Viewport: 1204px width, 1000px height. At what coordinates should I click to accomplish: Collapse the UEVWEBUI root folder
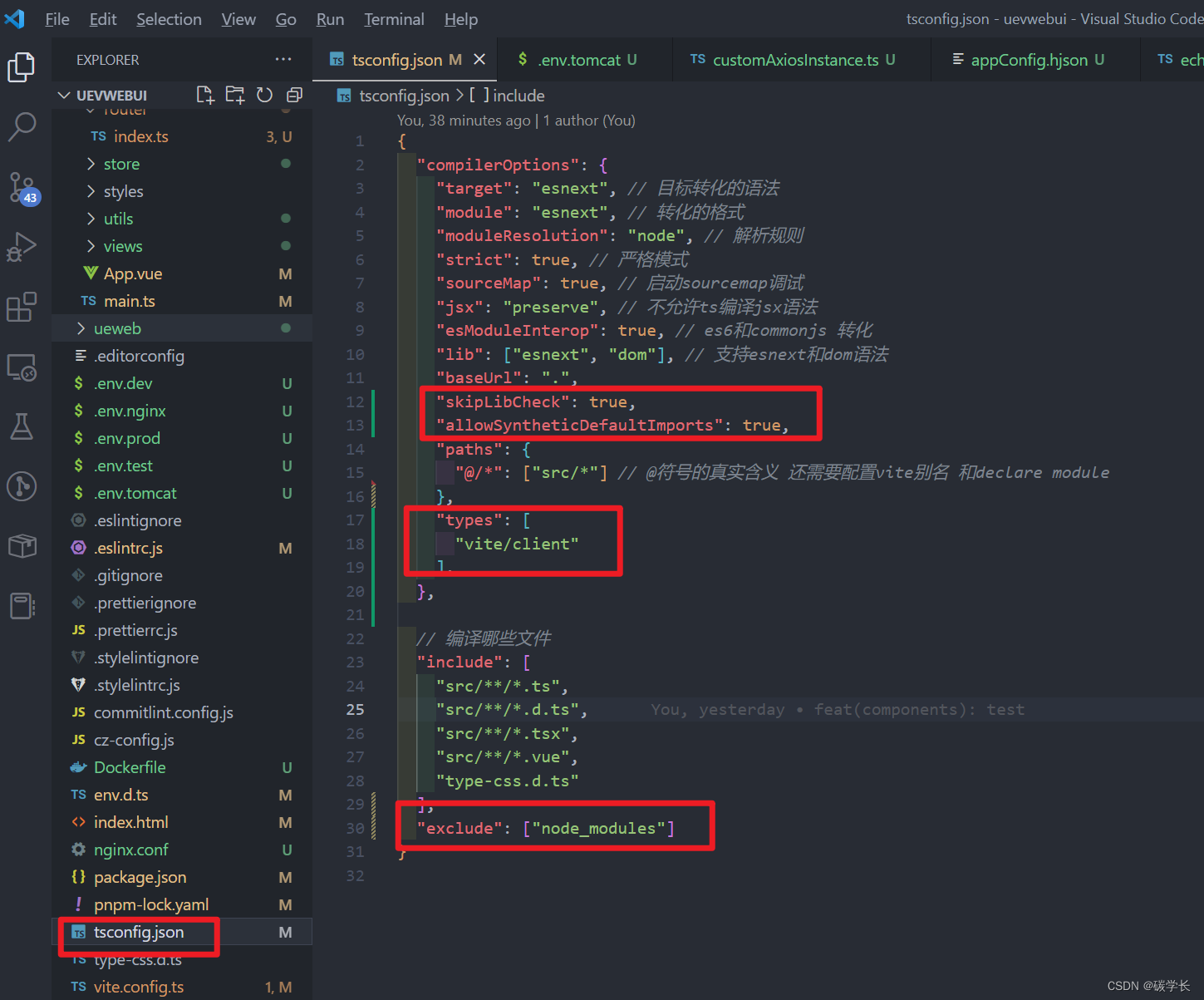64,96
